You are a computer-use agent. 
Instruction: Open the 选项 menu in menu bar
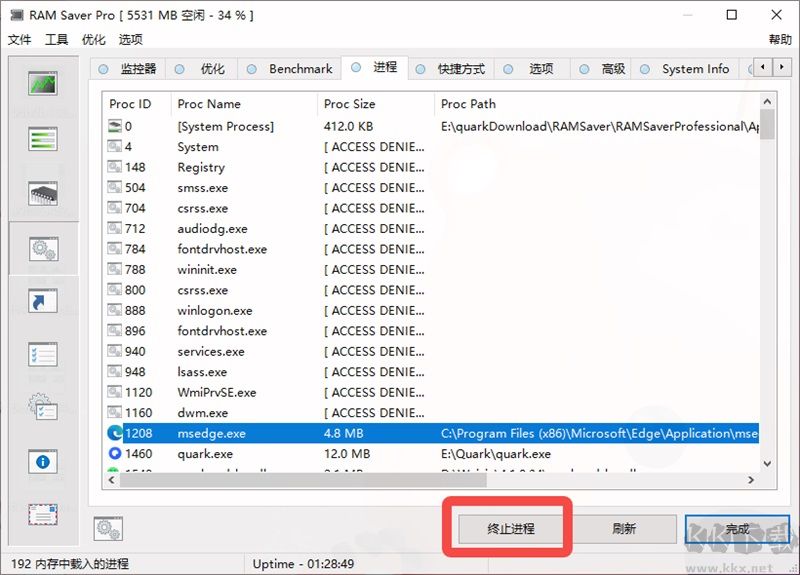point(131,39)
